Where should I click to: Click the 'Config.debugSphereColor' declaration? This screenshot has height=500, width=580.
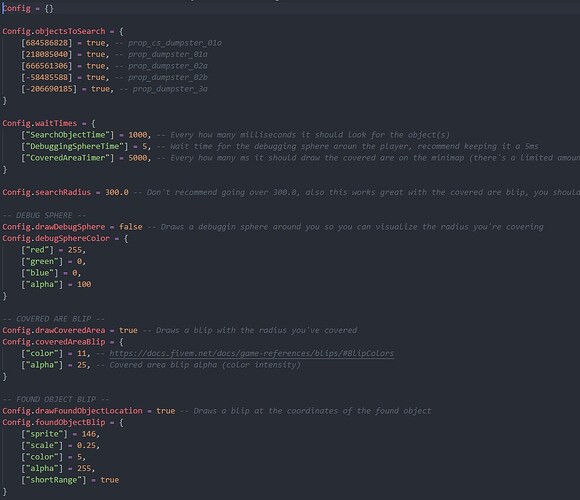tap(56, 239)
